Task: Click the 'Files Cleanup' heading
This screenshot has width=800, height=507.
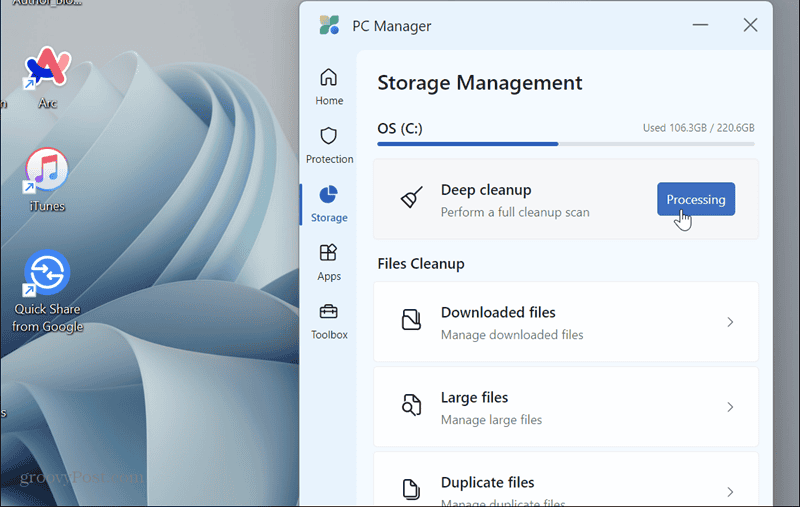Action: [x=421, y=264]
